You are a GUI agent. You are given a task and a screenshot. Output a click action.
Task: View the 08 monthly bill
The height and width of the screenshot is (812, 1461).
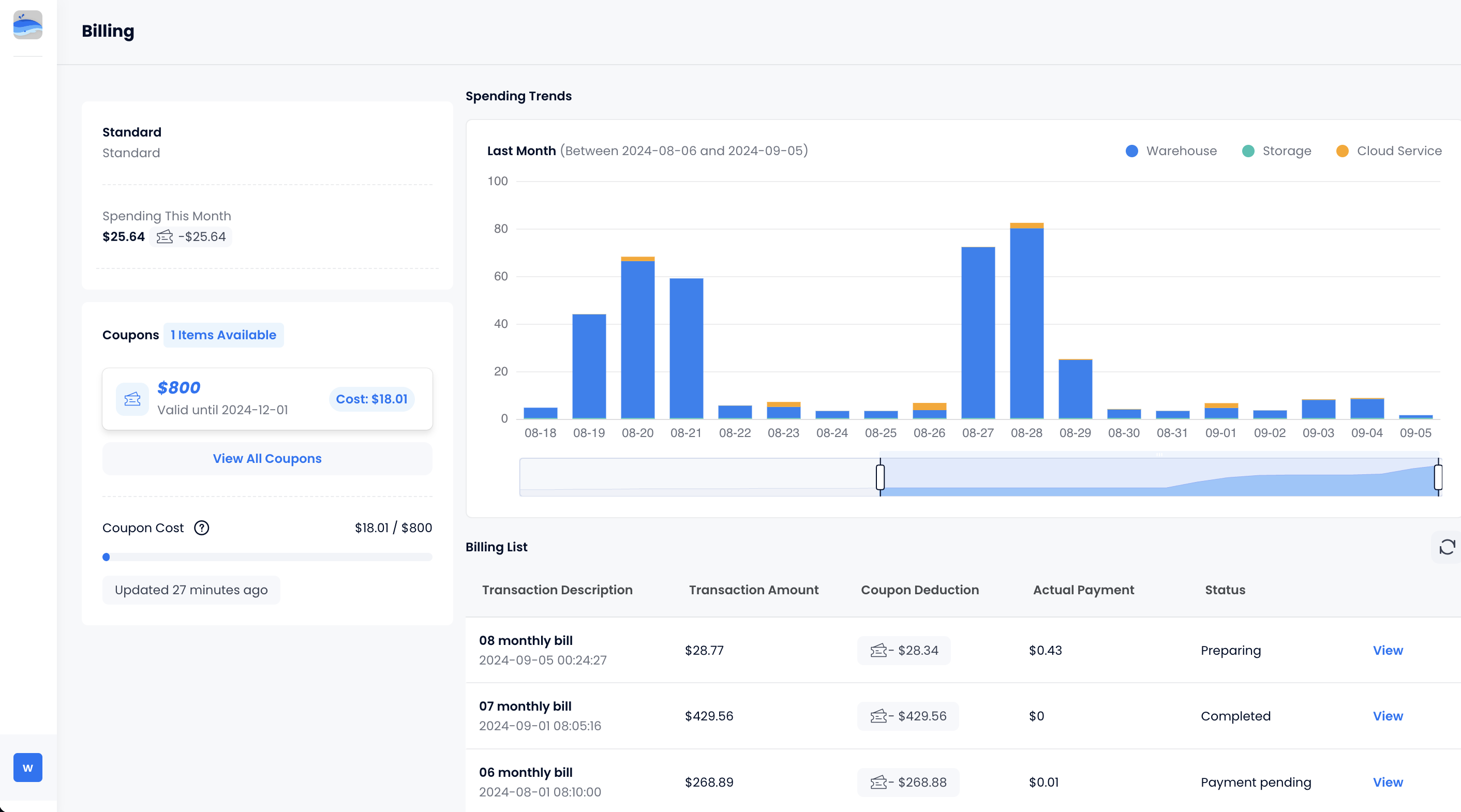(1387, 651)
